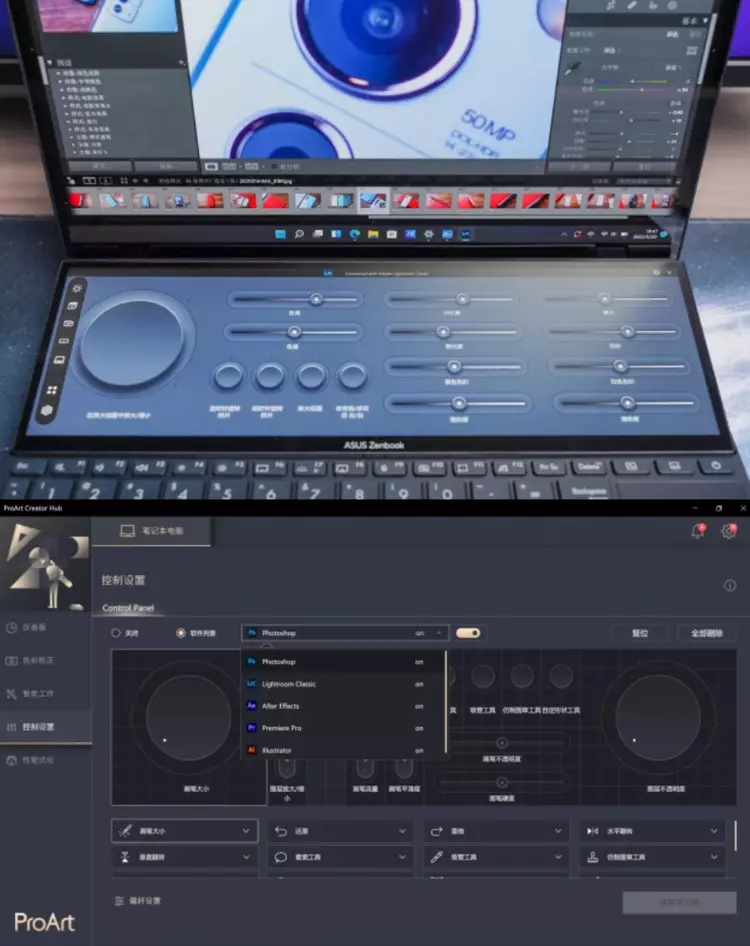The width and height of the screenshot is (750, 946).
Task: Go to 控制设置 in left sidebar
Action: click(x=46, y=727)
